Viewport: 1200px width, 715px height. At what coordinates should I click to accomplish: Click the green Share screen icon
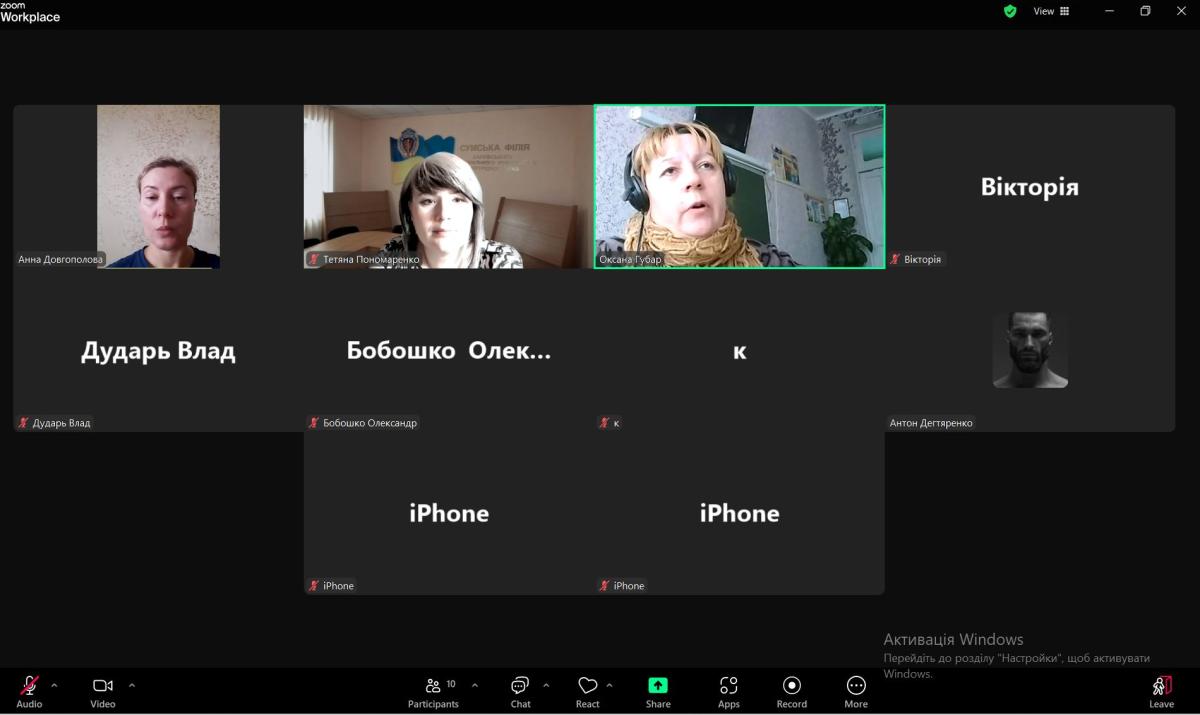coord(658,686)
